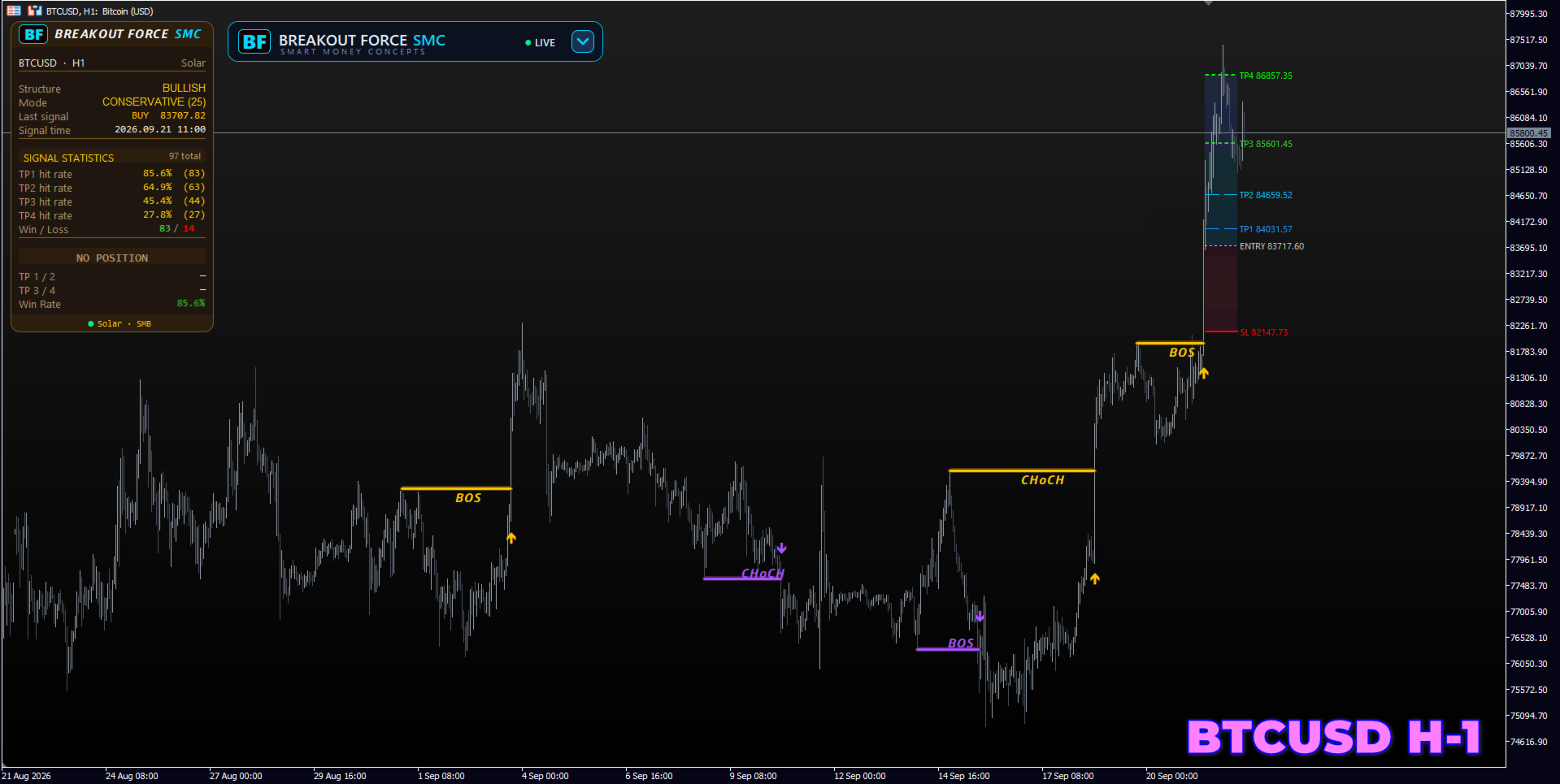Click the ENTRY 83717.60 label
The height and width of the screenshot is (784, 1560).
pyautogui.click(x=1271, y=246)
